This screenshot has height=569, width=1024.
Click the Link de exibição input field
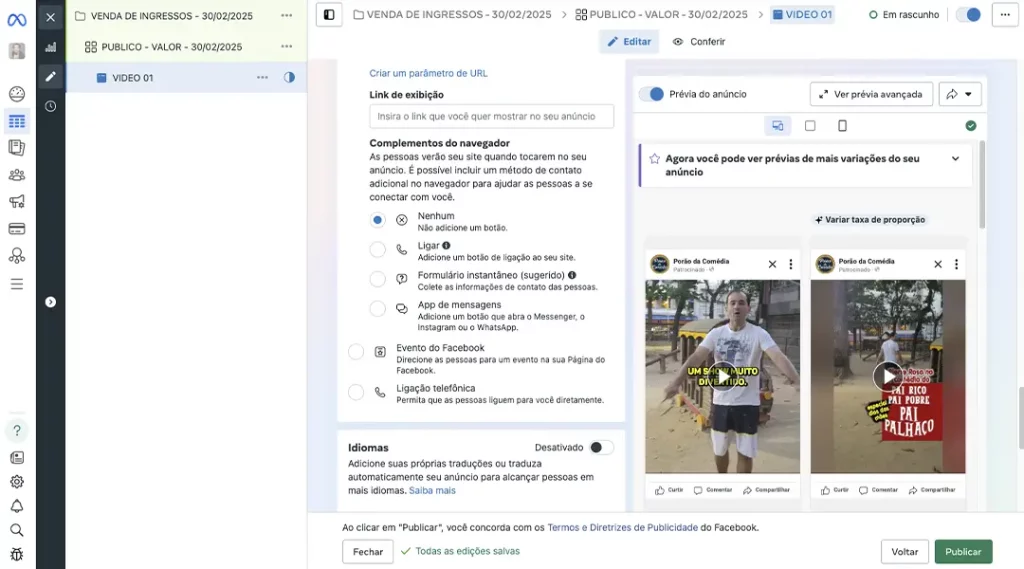coord(491,116)
